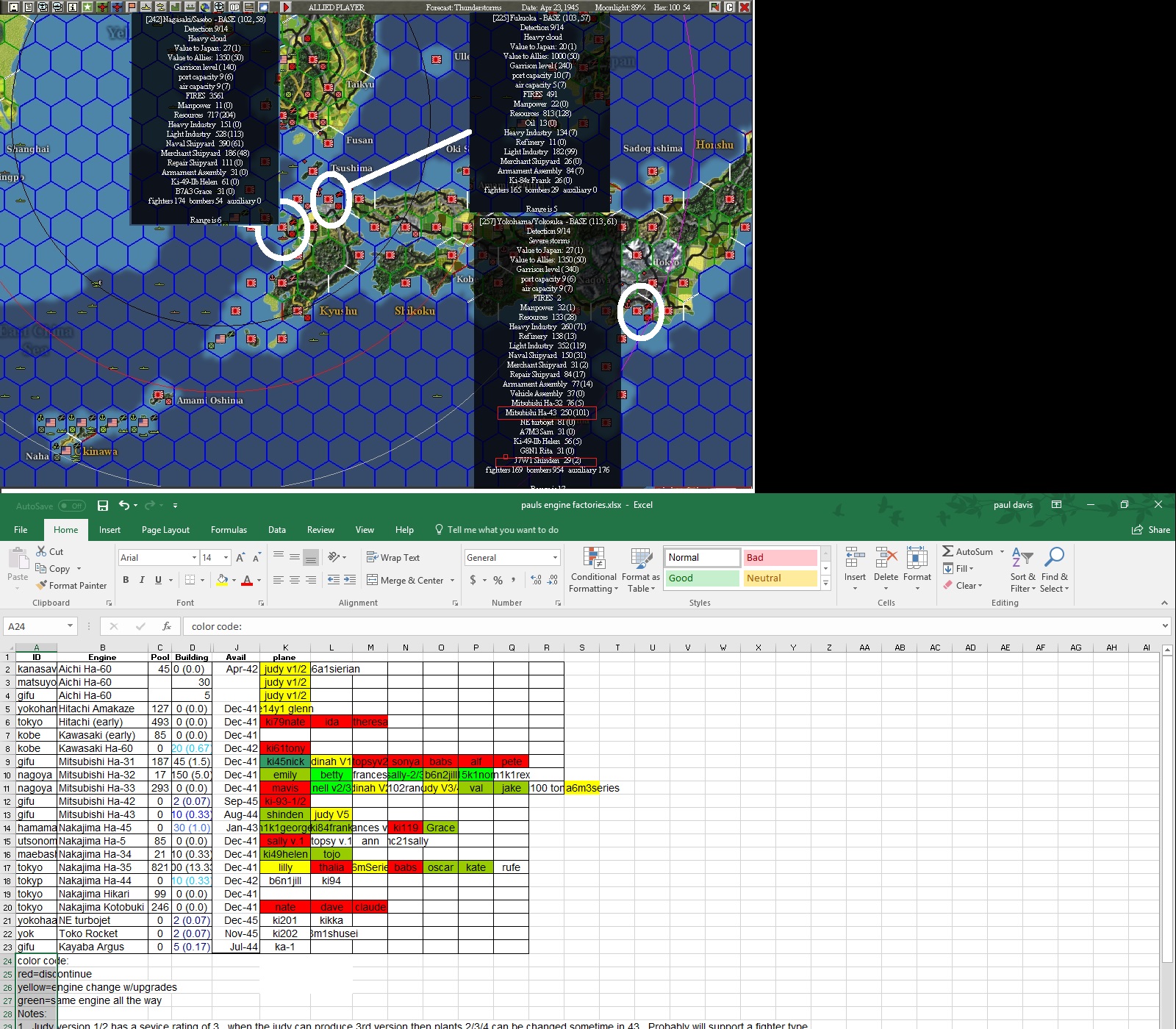Image resolution: width=1176 pixels, height=1029 pixels.
Task: Click Format as Table
Action: tap(641, 569)
